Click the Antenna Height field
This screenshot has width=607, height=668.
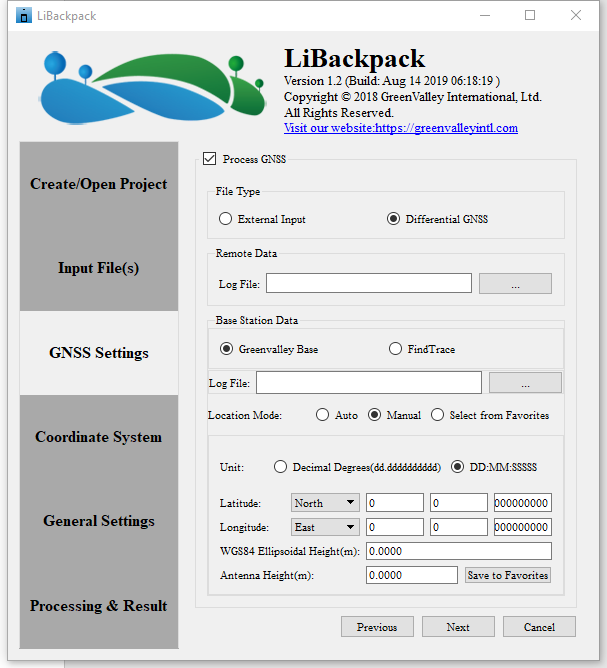click(412, 575)
